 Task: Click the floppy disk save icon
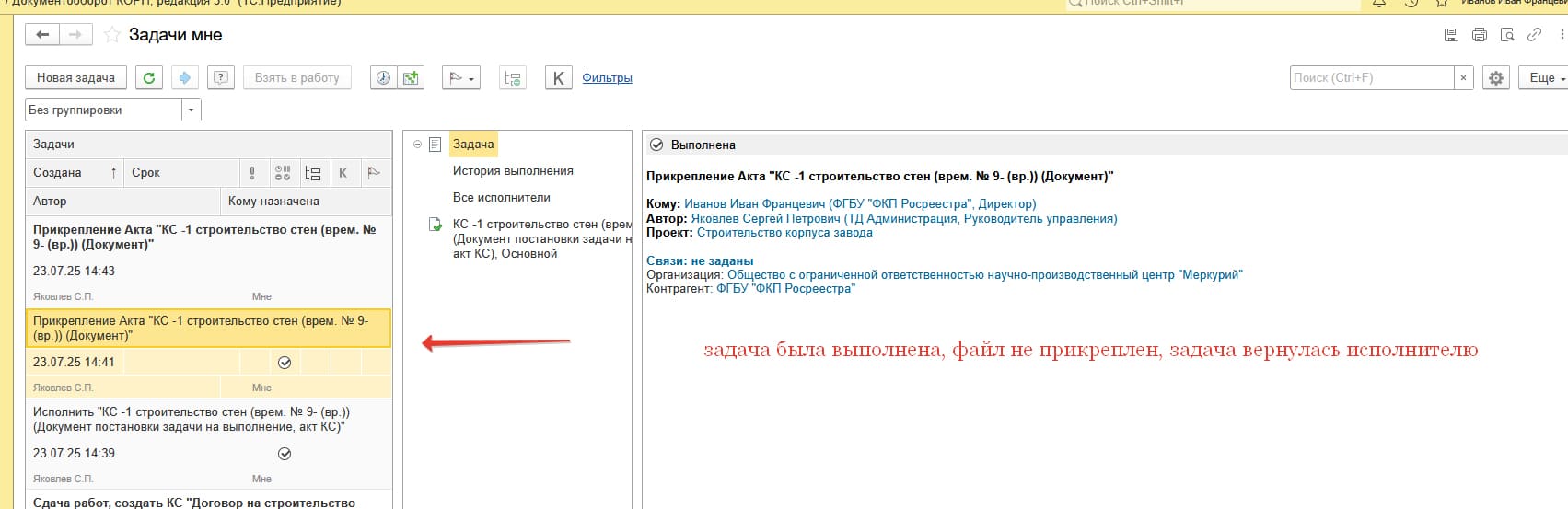(1451, 35)
